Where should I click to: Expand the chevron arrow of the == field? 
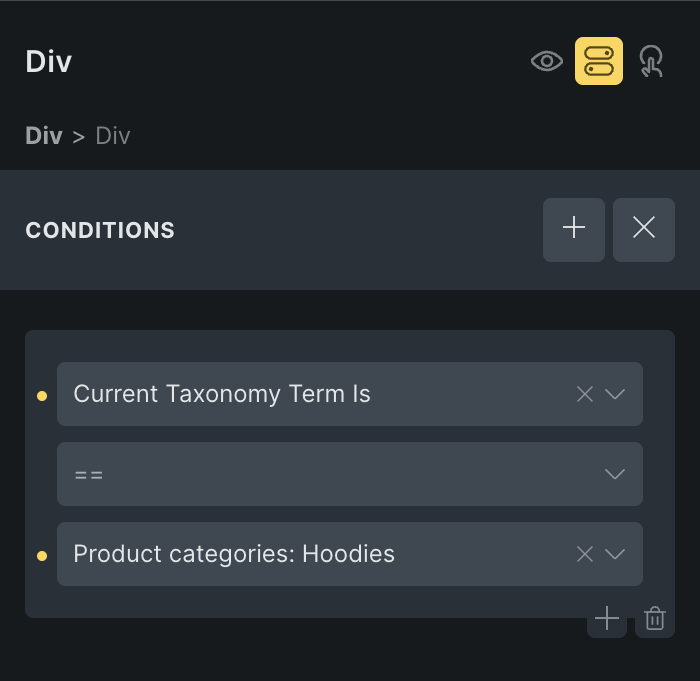pyautogui.click(x=615, y=474)
